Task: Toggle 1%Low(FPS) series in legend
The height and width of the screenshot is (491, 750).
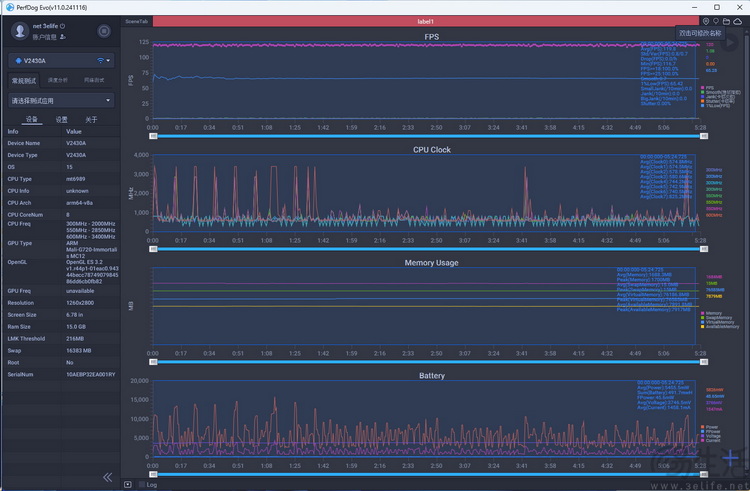Action: point(716,105)
